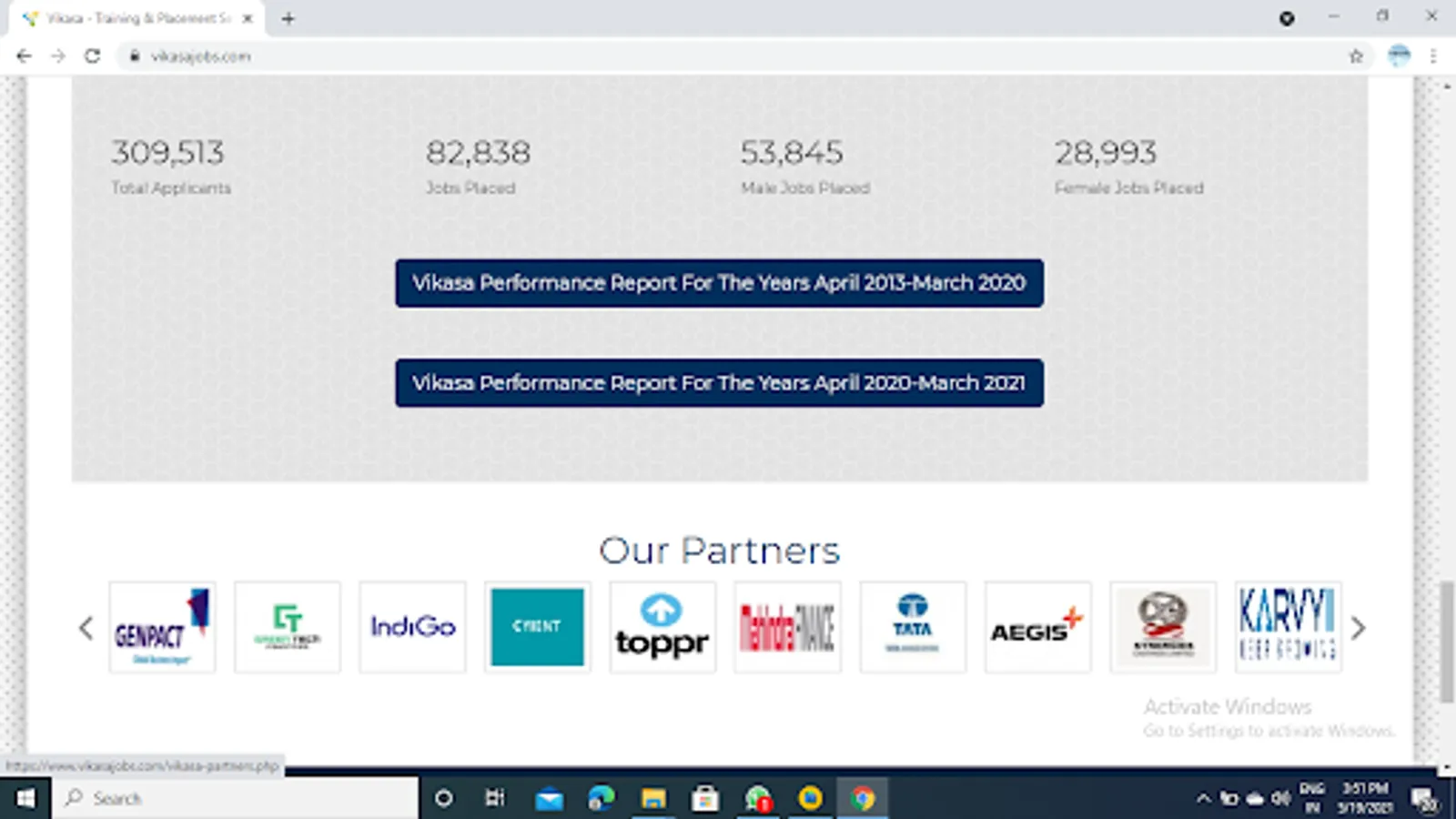This screenshot has height=819, width=1456.
Task: Click the page's vertical scrollbar thumb
Action: [1446, 642]
